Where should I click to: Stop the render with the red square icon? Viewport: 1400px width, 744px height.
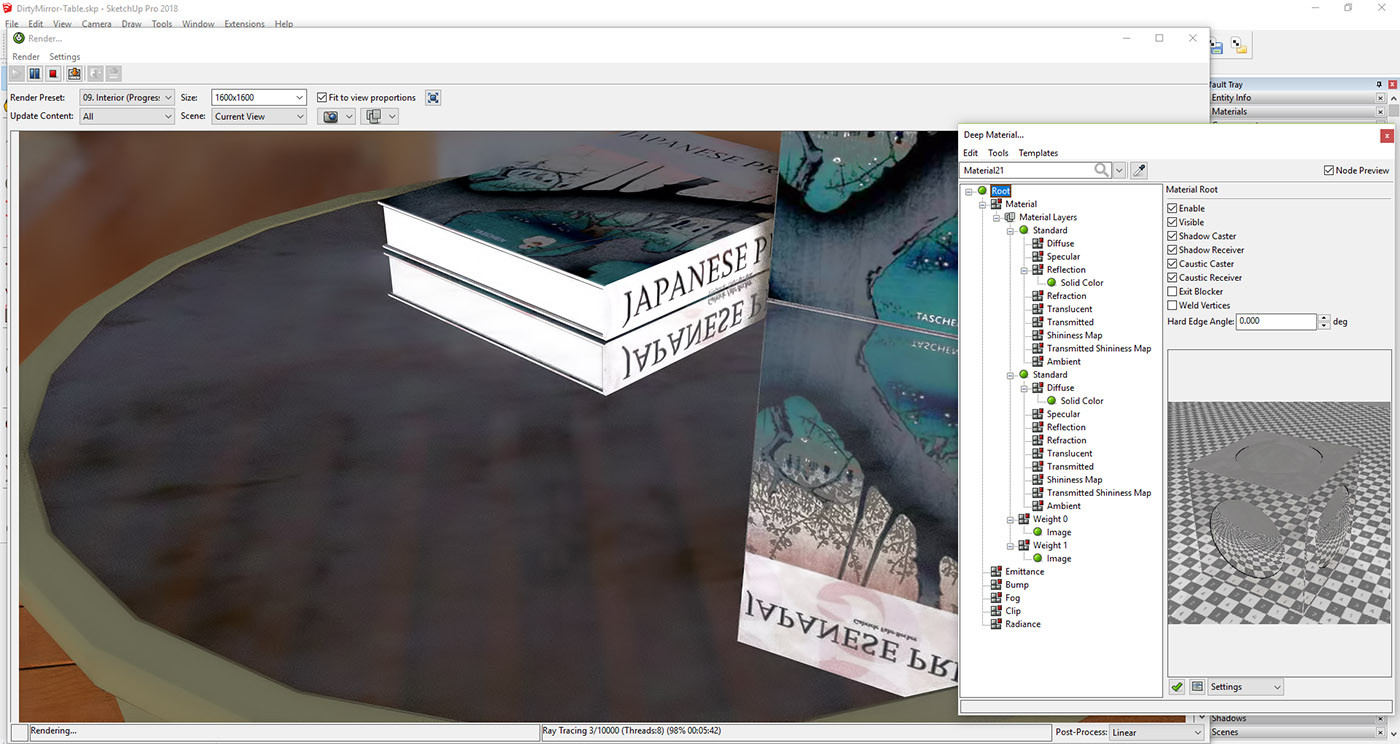54,73
